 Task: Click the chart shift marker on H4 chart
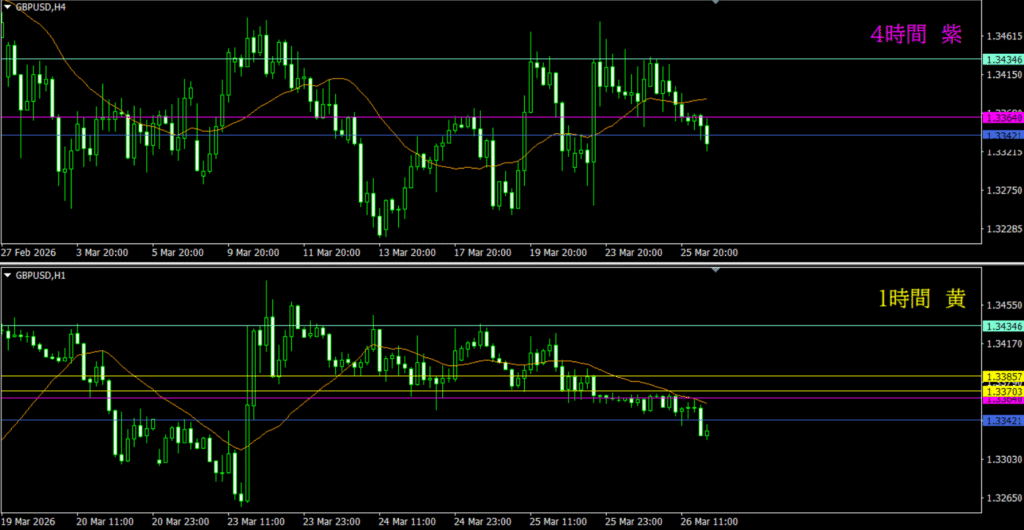click(715, 3)
